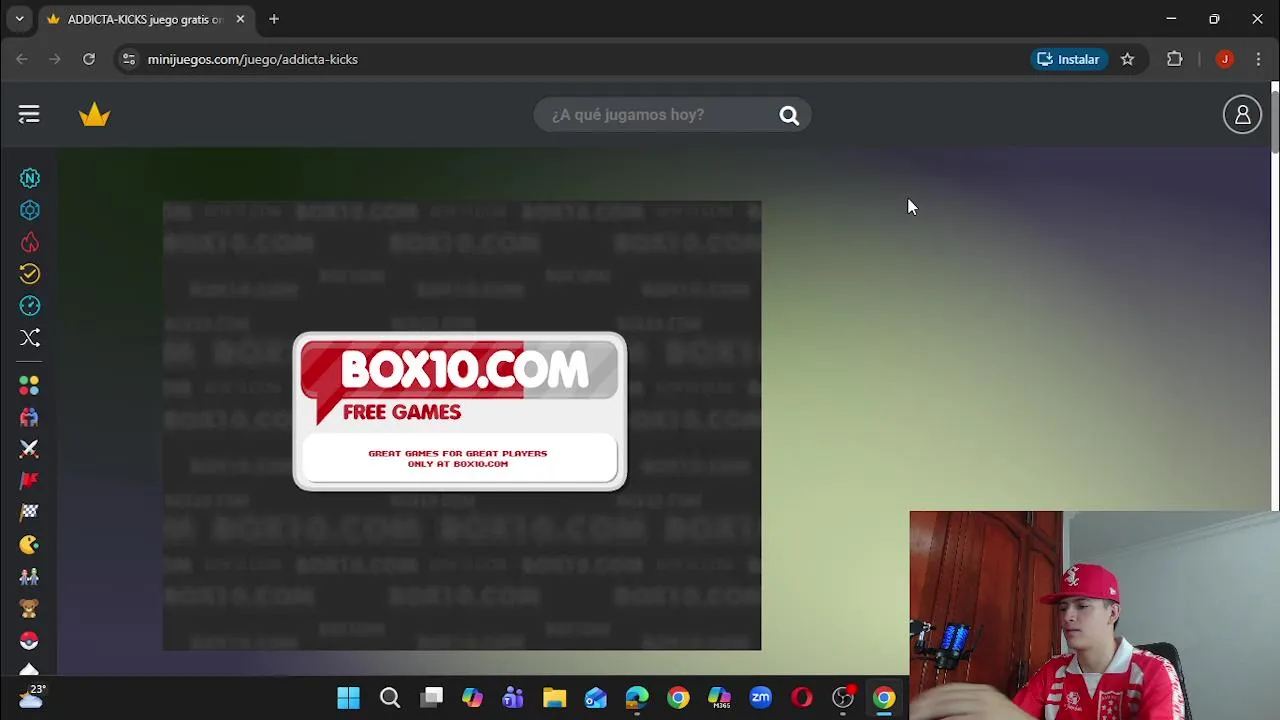Launch Copilot from taskbar
Viewport: 1280px width, 720px height.
point(472,698)
